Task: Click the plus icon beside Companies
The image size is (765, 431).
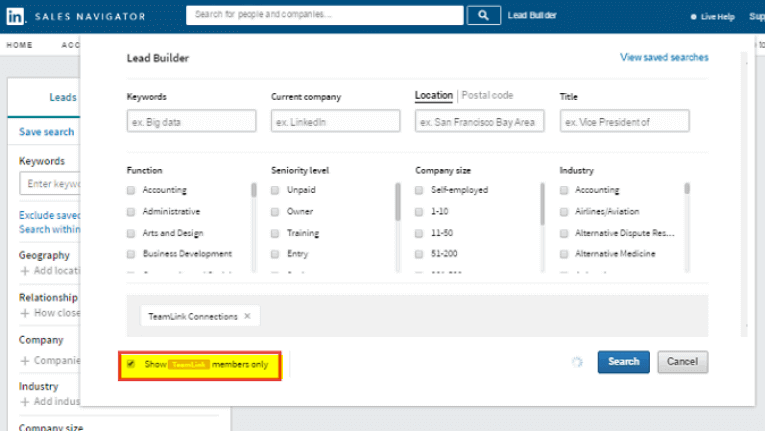Action: [25, 361]
